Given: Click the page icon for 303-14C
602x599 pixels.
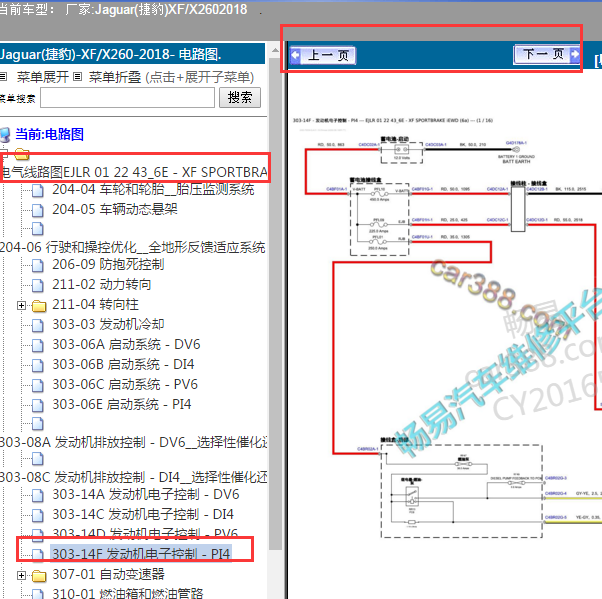Looking at the screenshot, I should coord(38,515).
